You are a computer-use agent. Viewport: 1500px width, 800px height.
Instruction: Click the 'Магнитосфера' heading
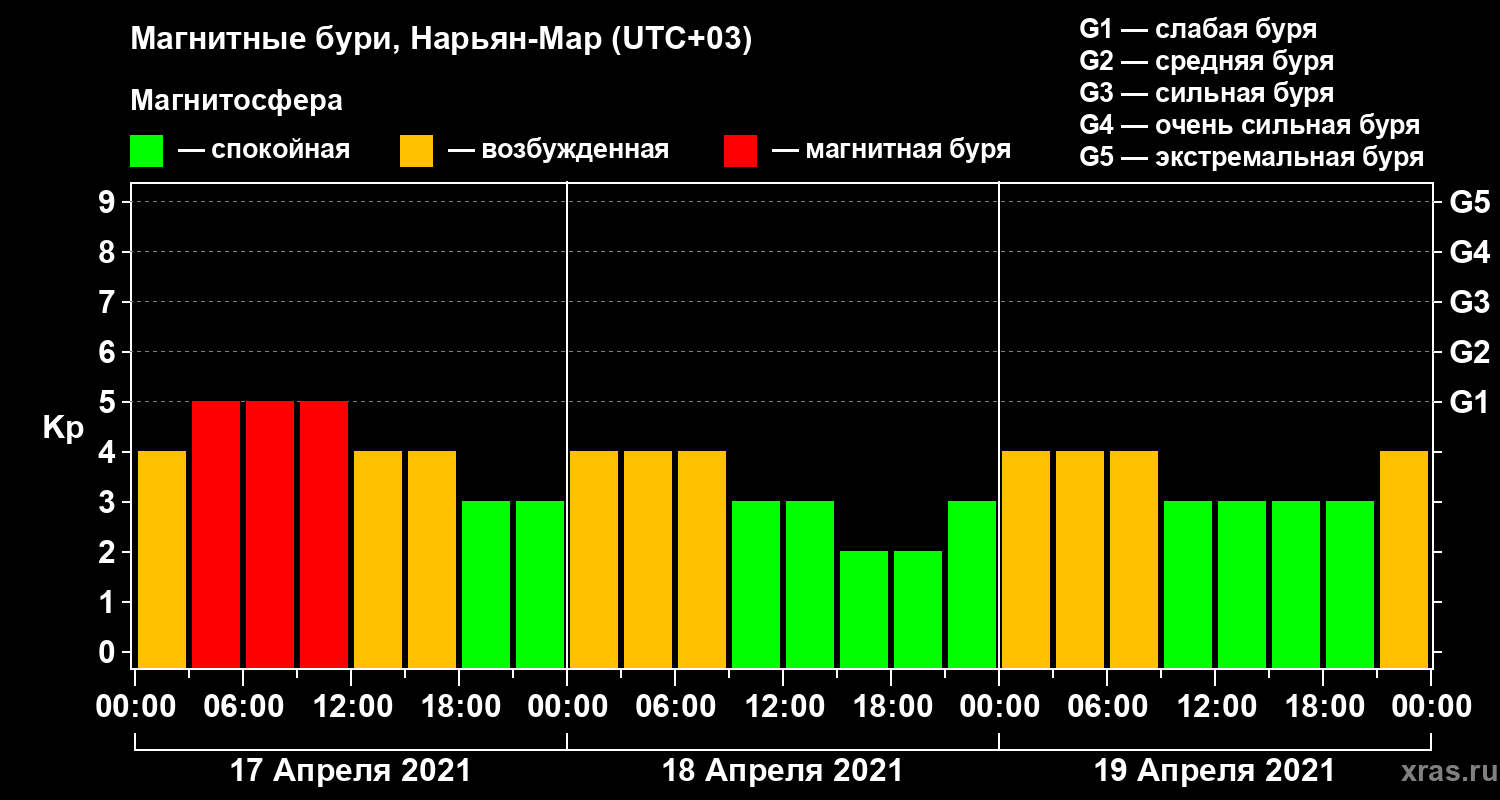236,101
